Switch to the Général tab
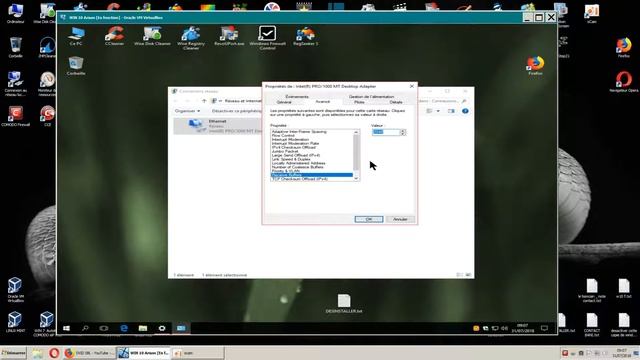Screen dimensions: 640x360 pos(284,102)
